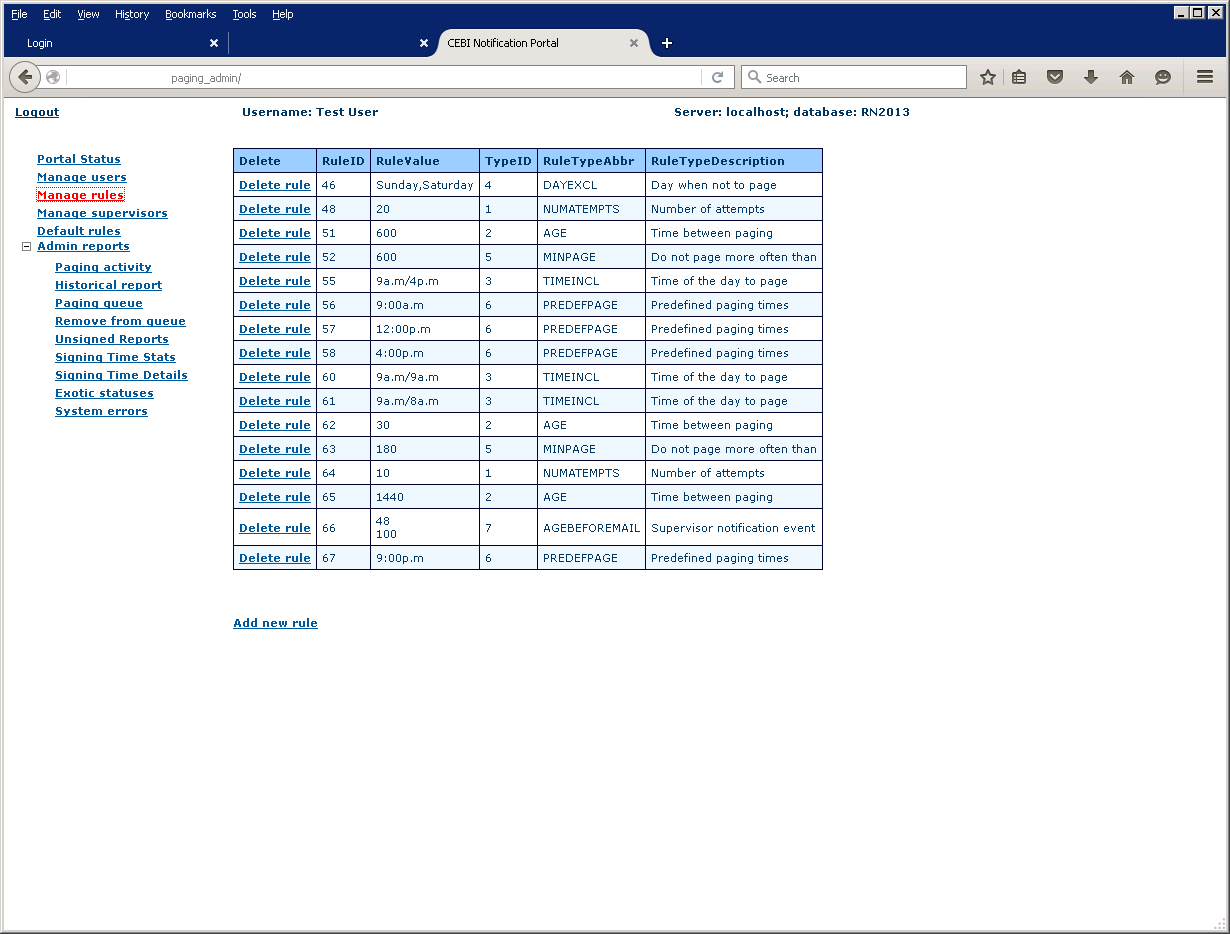Open the Edit menu
Screen dimensions: 1230x934
52,14
